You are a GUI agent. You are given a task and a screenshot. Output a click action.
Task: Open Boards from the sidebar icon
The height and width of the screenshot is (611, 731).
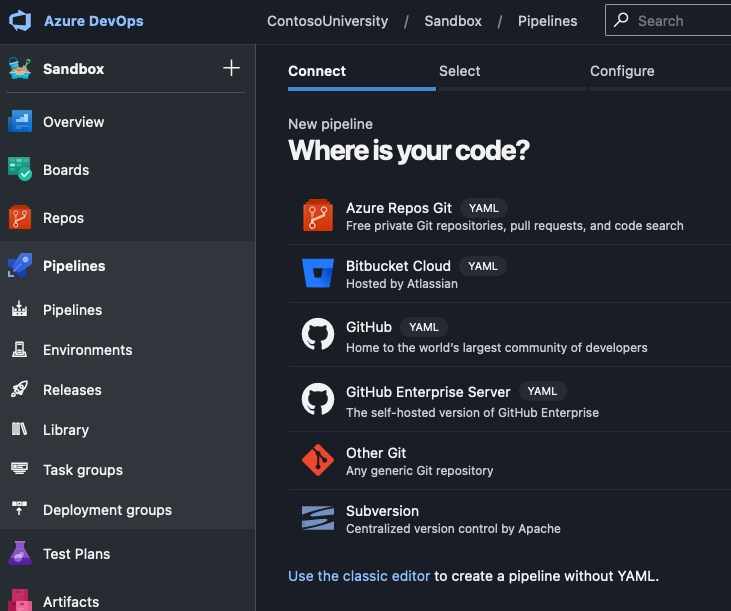20,170
